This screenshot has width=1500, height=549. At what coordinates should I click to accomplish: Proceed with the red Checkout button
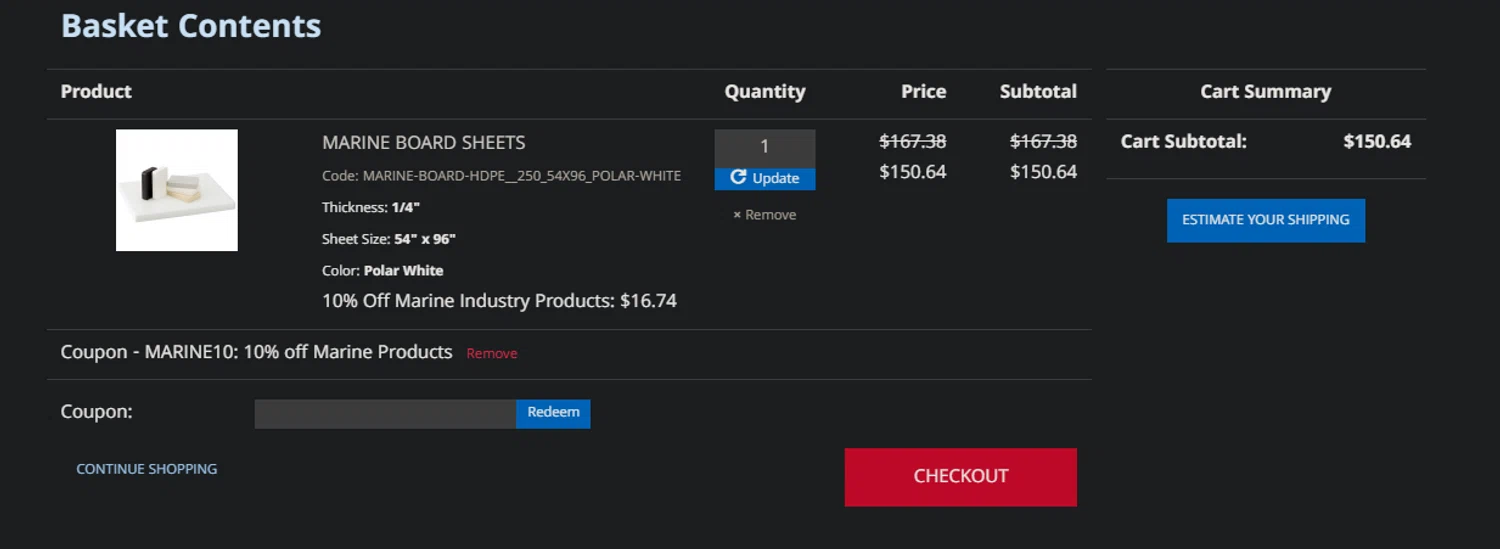(x=961, y=477)
